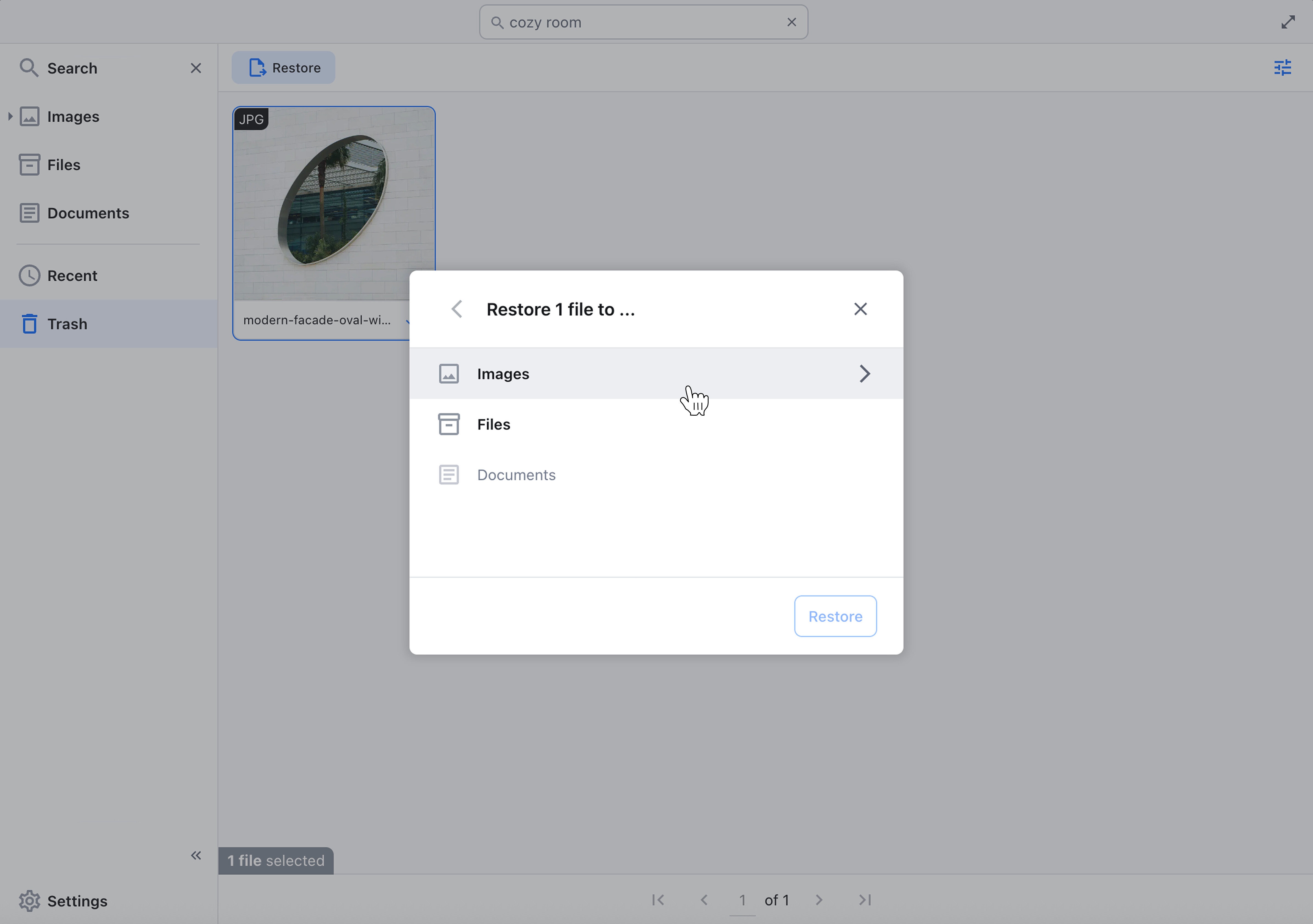The image size is (1313, 924).
Task: Click the JPG badge on the thumbnail
Action: click(x=251, y=119)
